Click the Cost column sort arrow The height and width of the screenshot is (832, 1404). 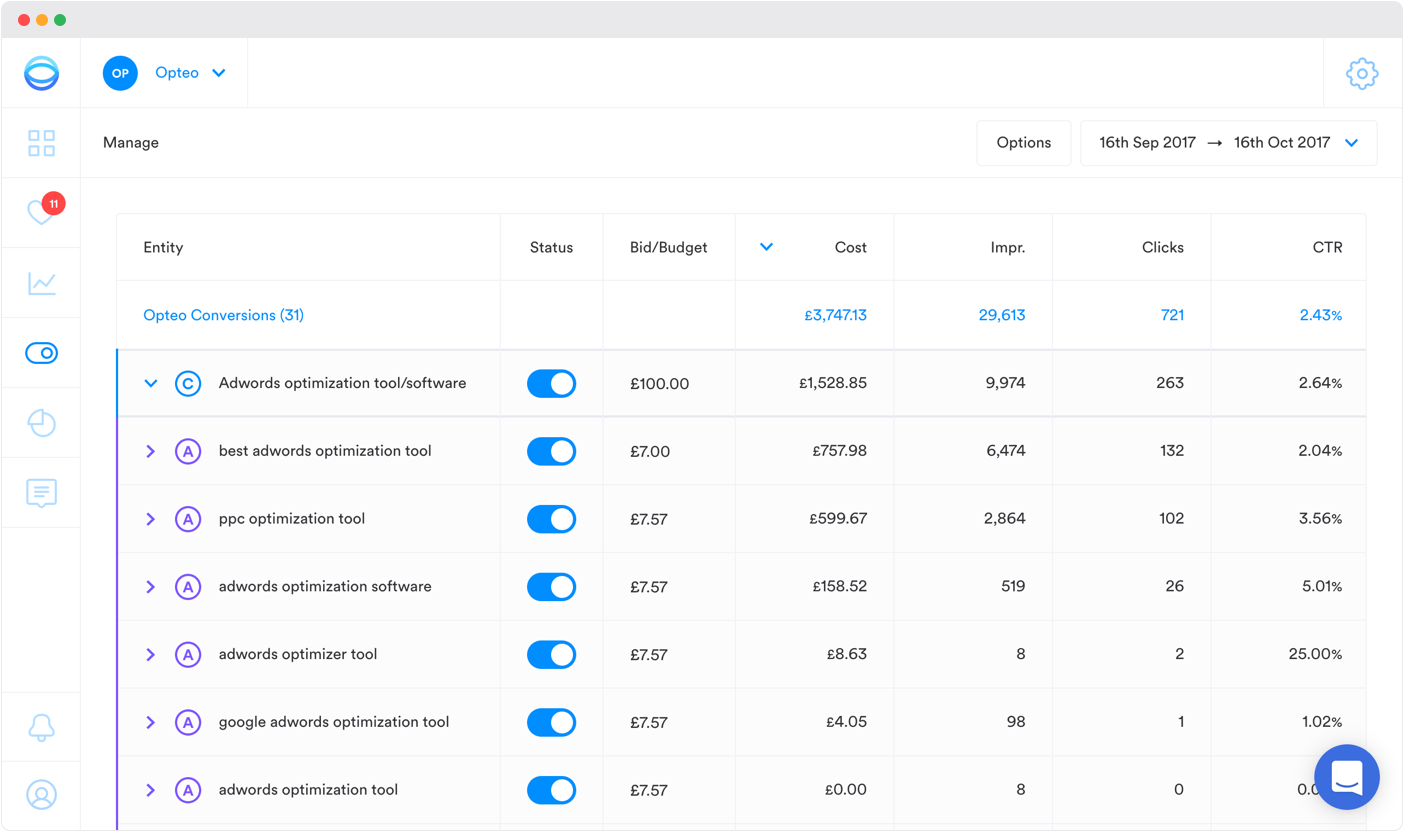[x=766, y=247]
